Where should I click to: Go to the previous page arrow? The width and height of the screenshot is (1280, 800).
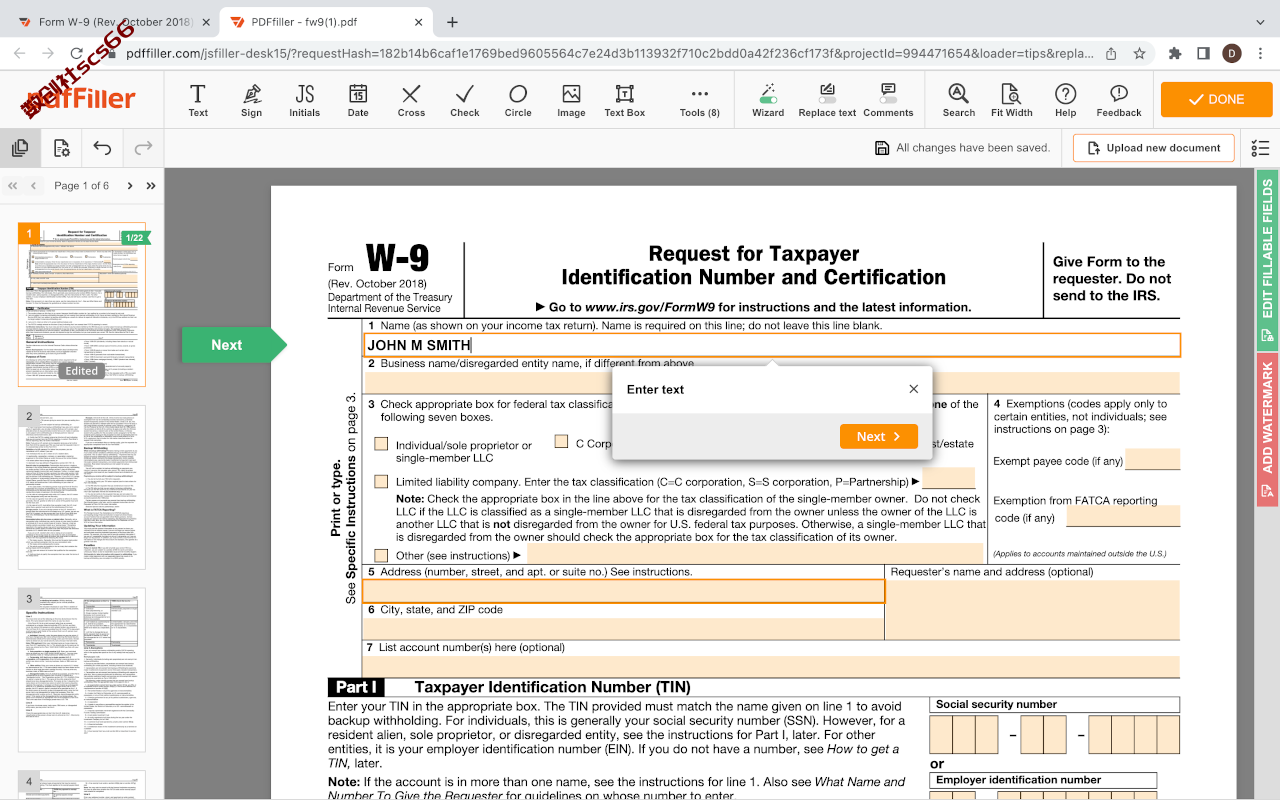(x=34, y=186)
